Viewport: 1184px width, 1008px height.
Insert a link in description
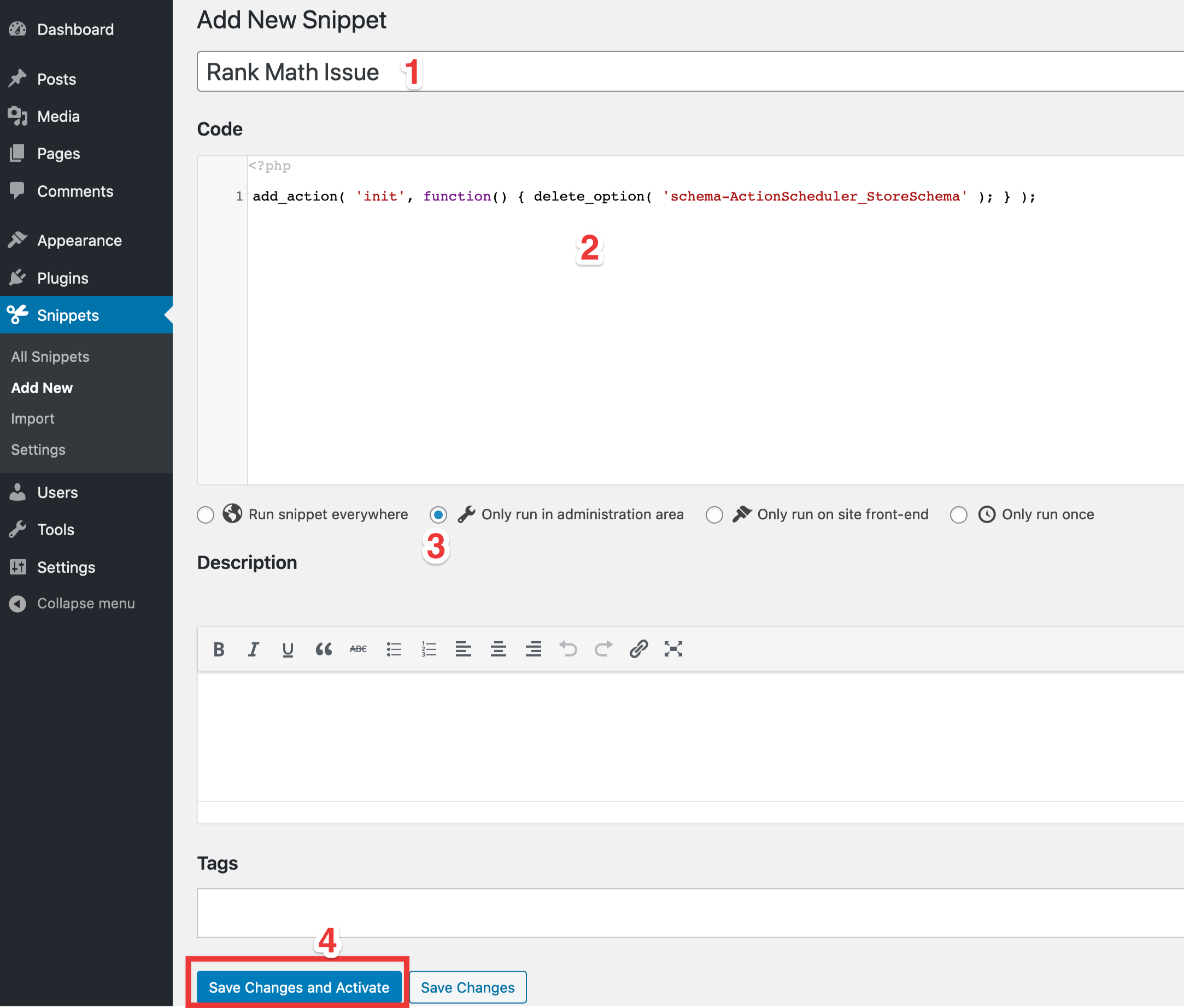638,649
